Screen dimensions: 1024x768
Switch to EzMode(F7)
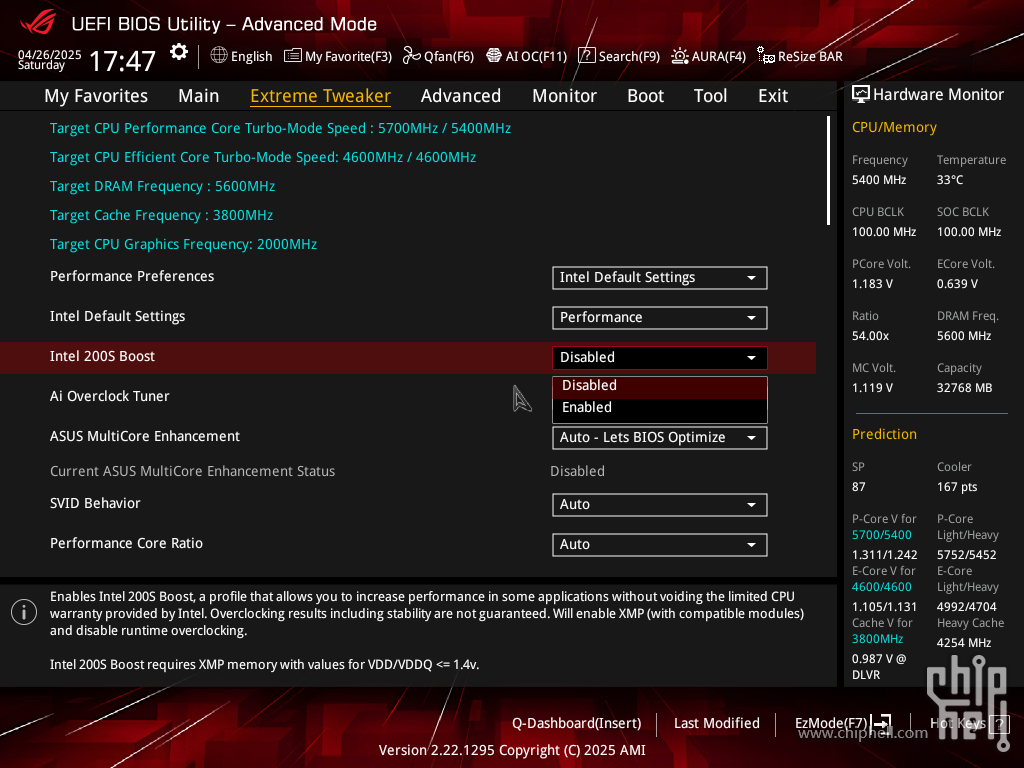(831, 724)
